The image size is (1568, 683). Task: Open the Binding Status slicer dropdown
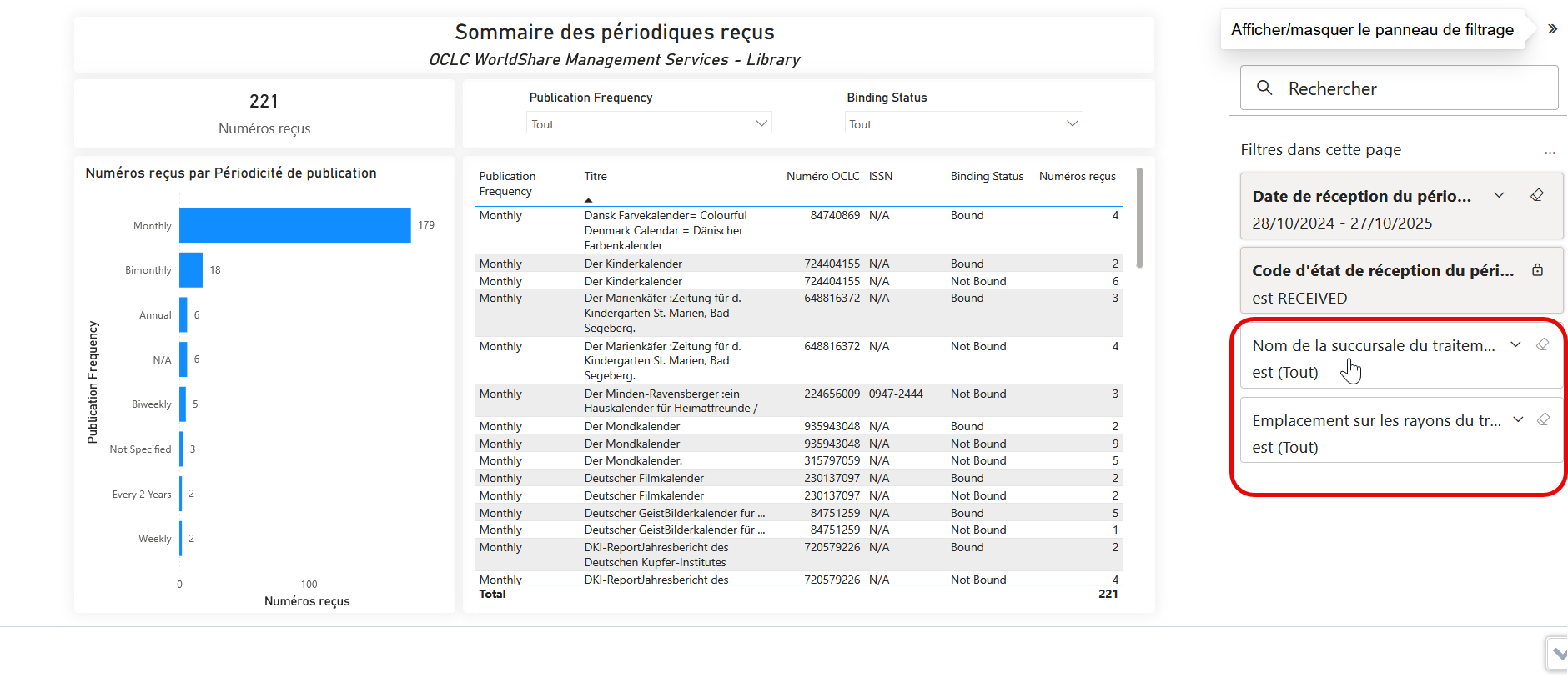click(1072, 123)
